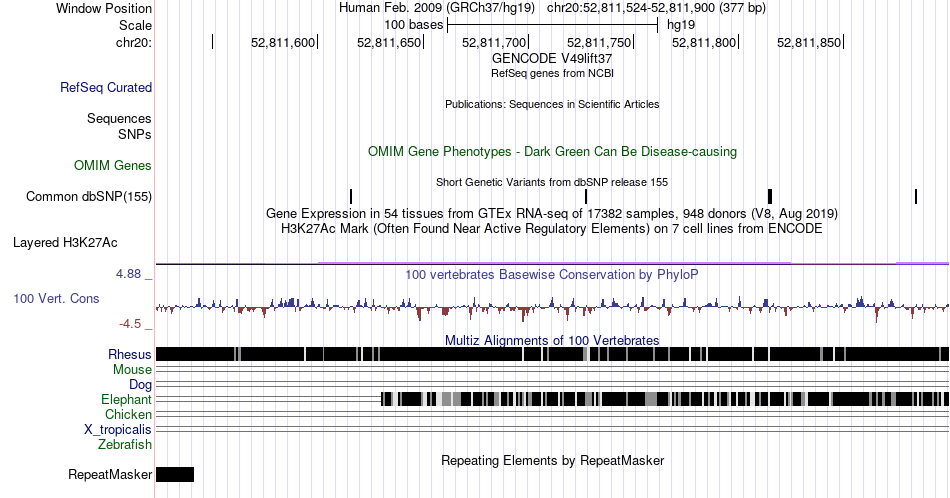Click the X_tropicalis species label

tap(118, 429)
